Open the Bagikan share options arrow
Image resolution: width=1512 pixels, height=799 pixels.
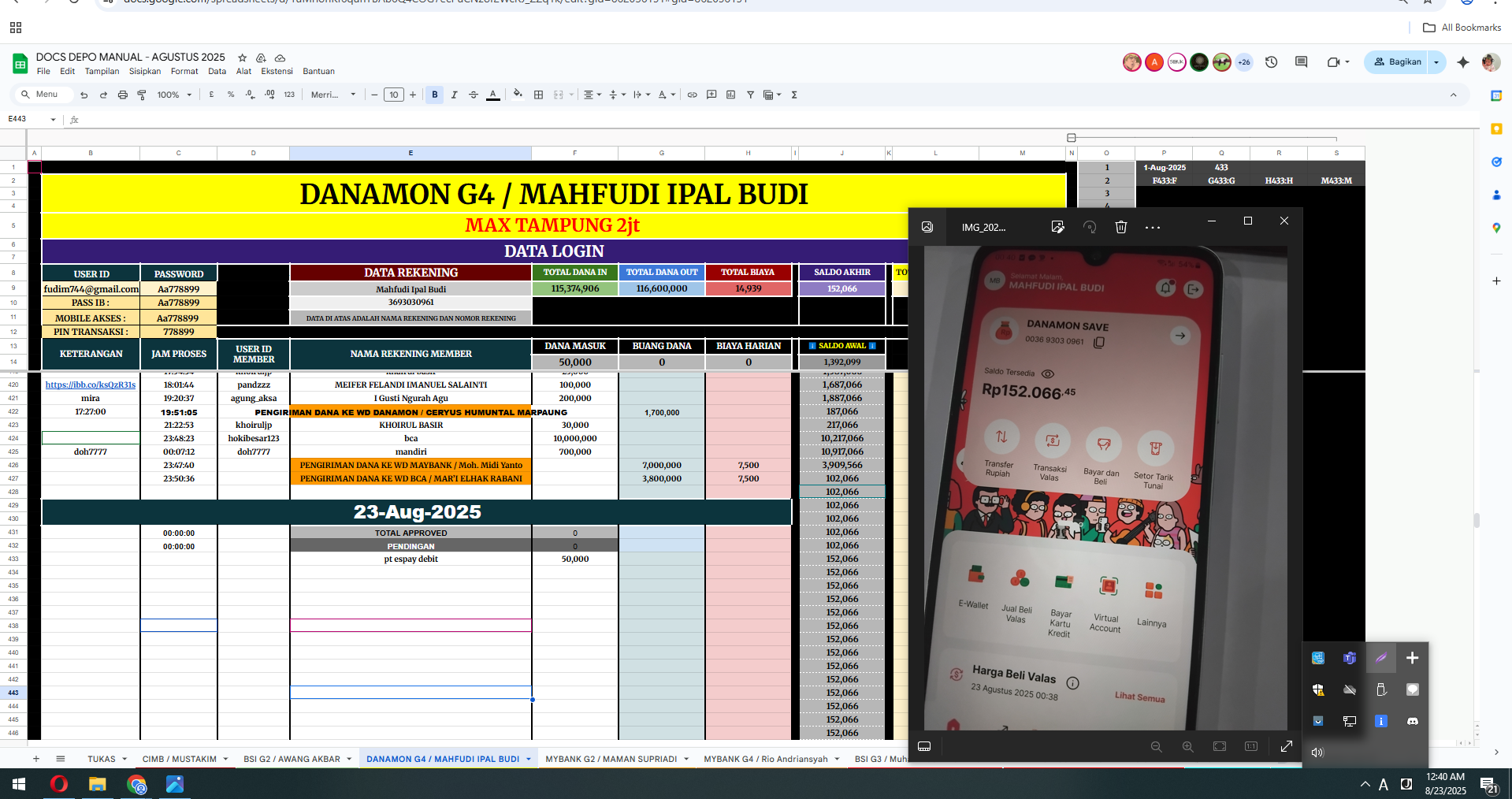pyautogui.click(x=1436, y=61)
